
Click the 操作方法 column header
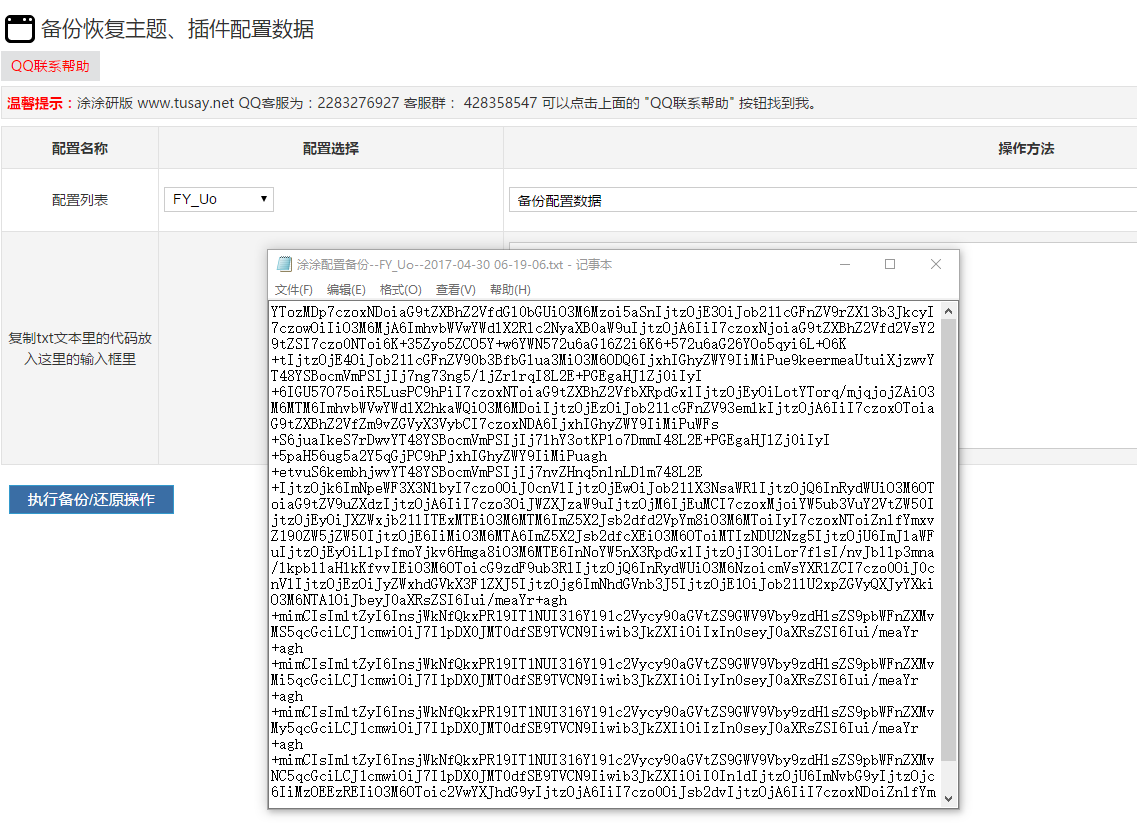click(1025, 148)
